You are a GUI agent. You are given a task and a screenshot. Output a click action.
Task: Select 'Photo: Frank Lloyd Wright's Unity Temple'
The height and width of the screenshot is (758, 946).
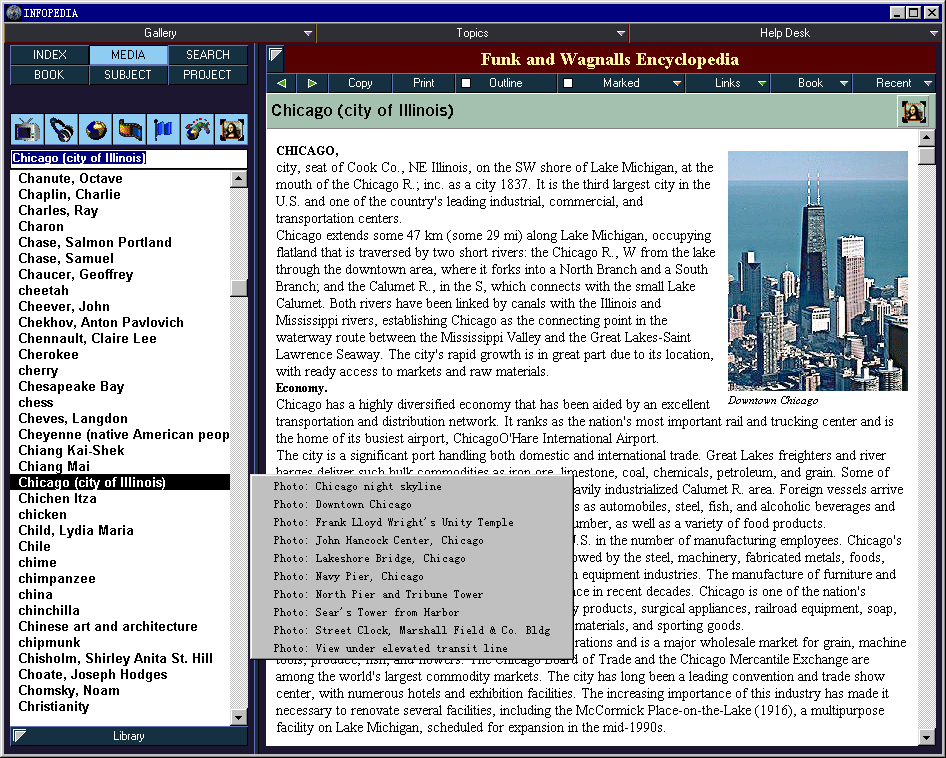pyautogui.click(x=411, y=523)
